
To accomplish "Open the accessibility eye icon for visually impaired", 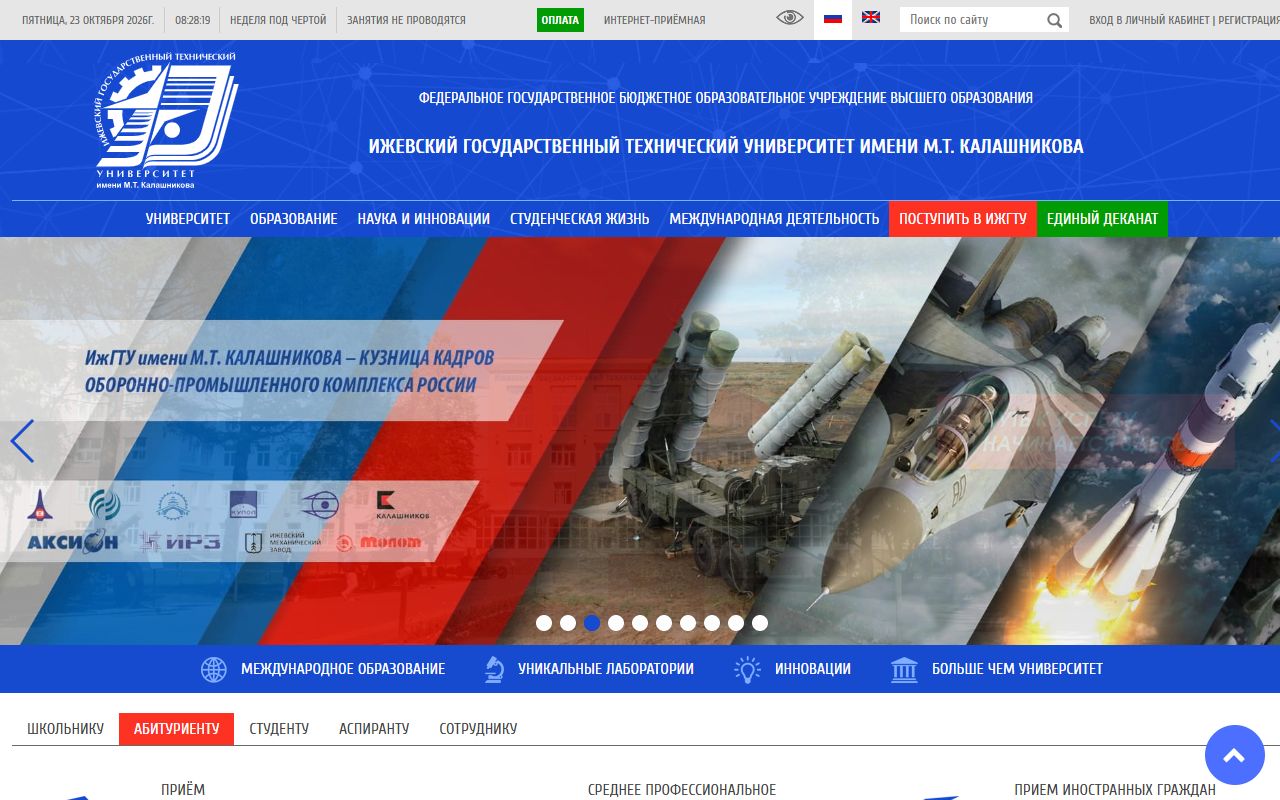I will [790, 18].
